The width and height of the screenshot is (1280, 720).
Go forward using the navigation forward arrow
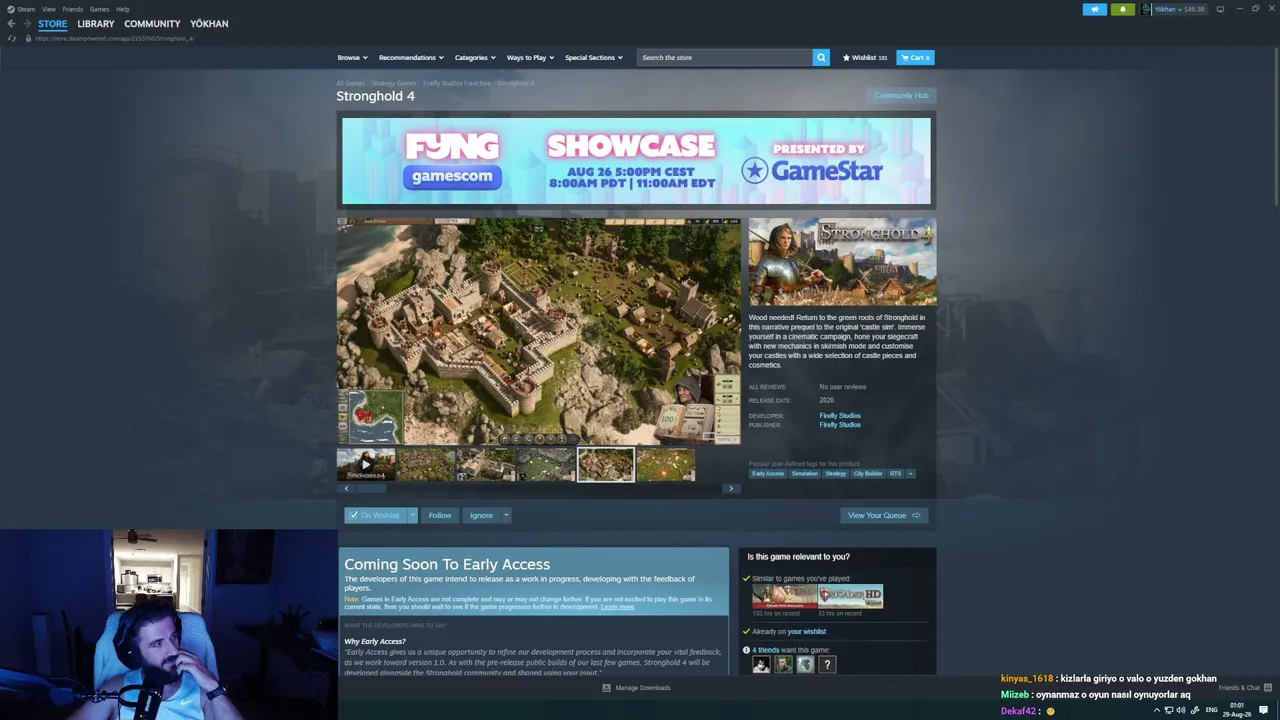pyautogui.click(x=27, y=24)
